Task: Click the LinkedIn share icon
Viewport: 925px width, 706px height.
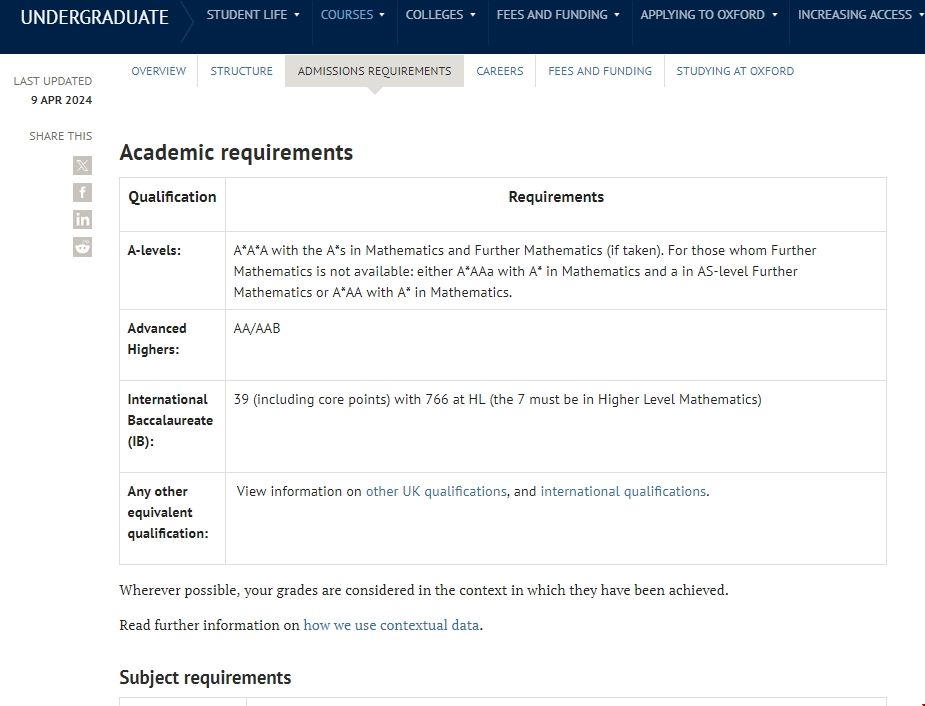Action: (82, 220)
